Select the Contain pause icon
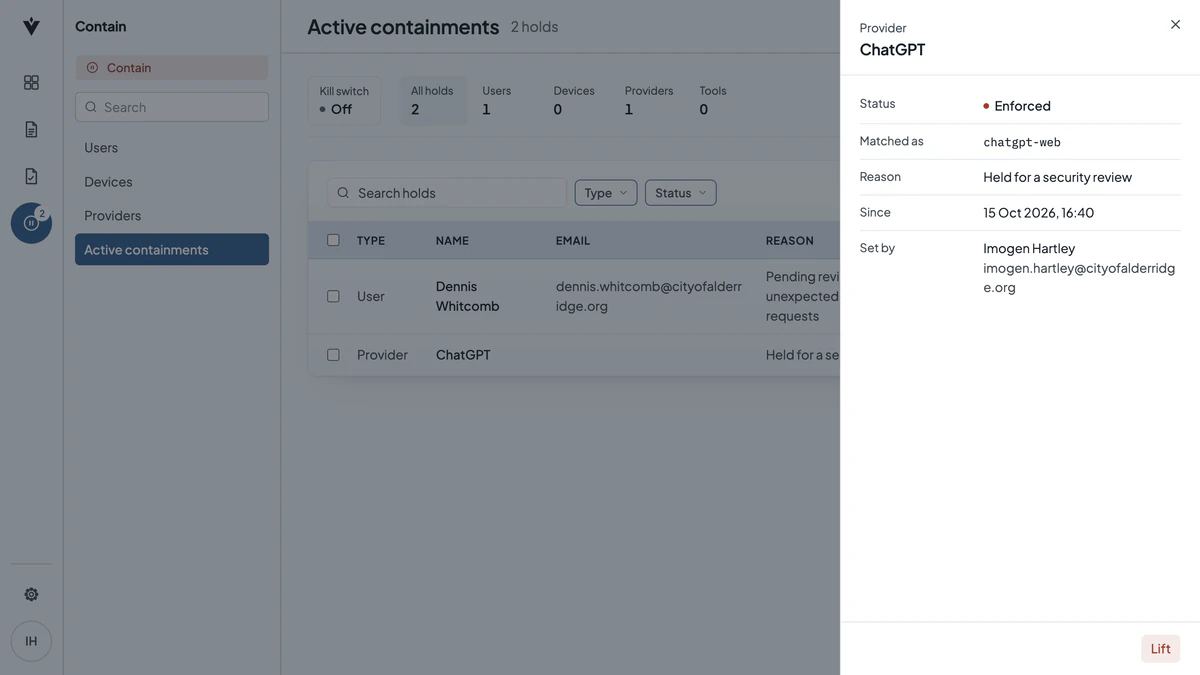Screen dimensions: 1200x675 pos(31,223)
